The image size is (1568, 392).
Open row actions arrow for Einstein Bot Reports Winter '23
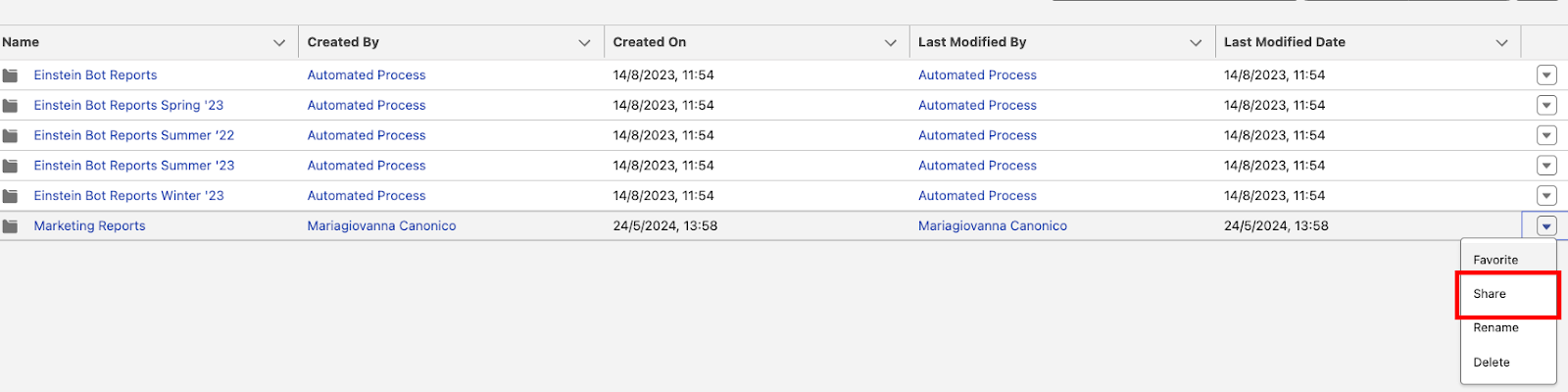(x=1546, y=196)
